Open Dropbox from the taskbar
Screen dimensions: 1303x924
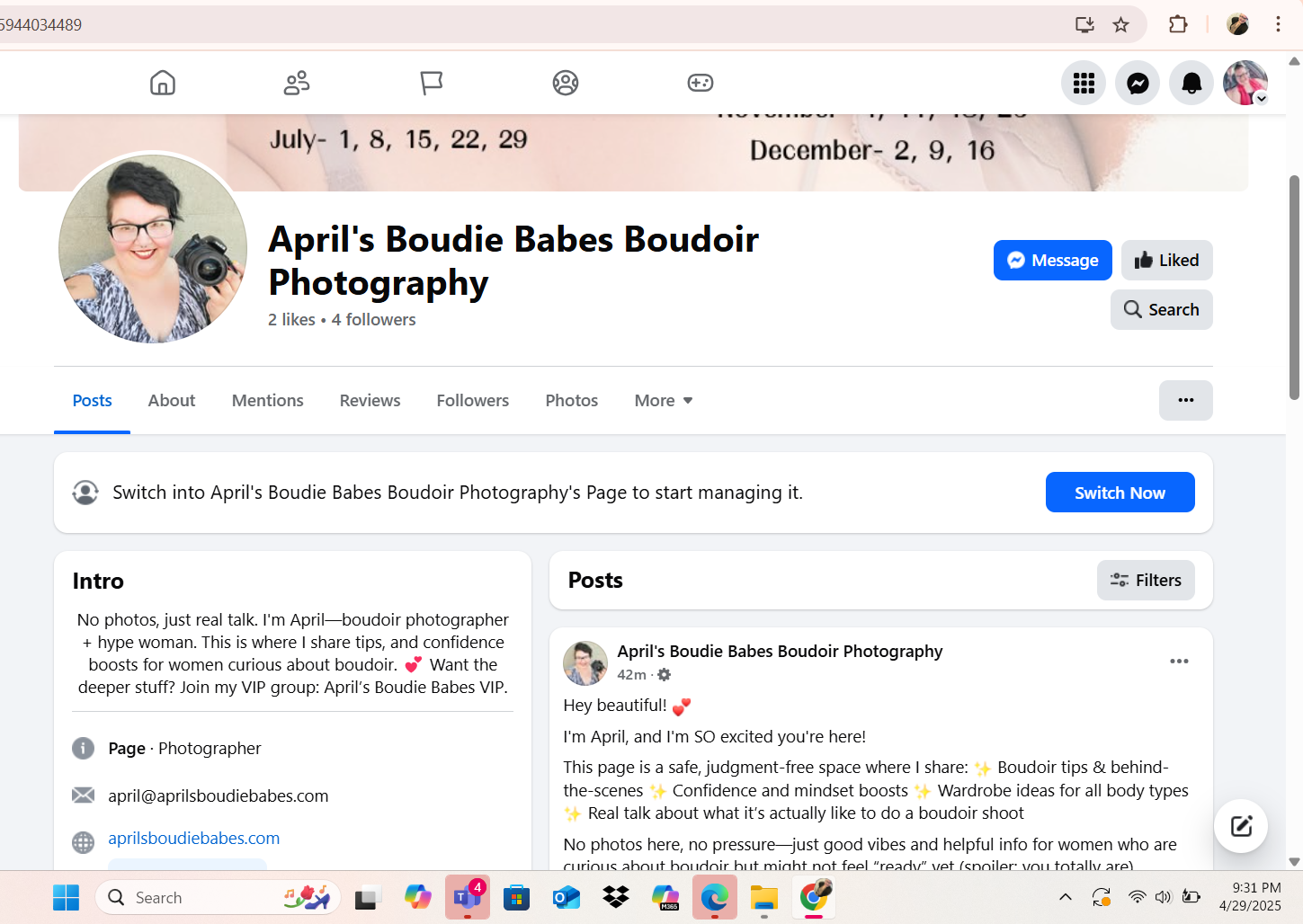[x=616, y=897]
